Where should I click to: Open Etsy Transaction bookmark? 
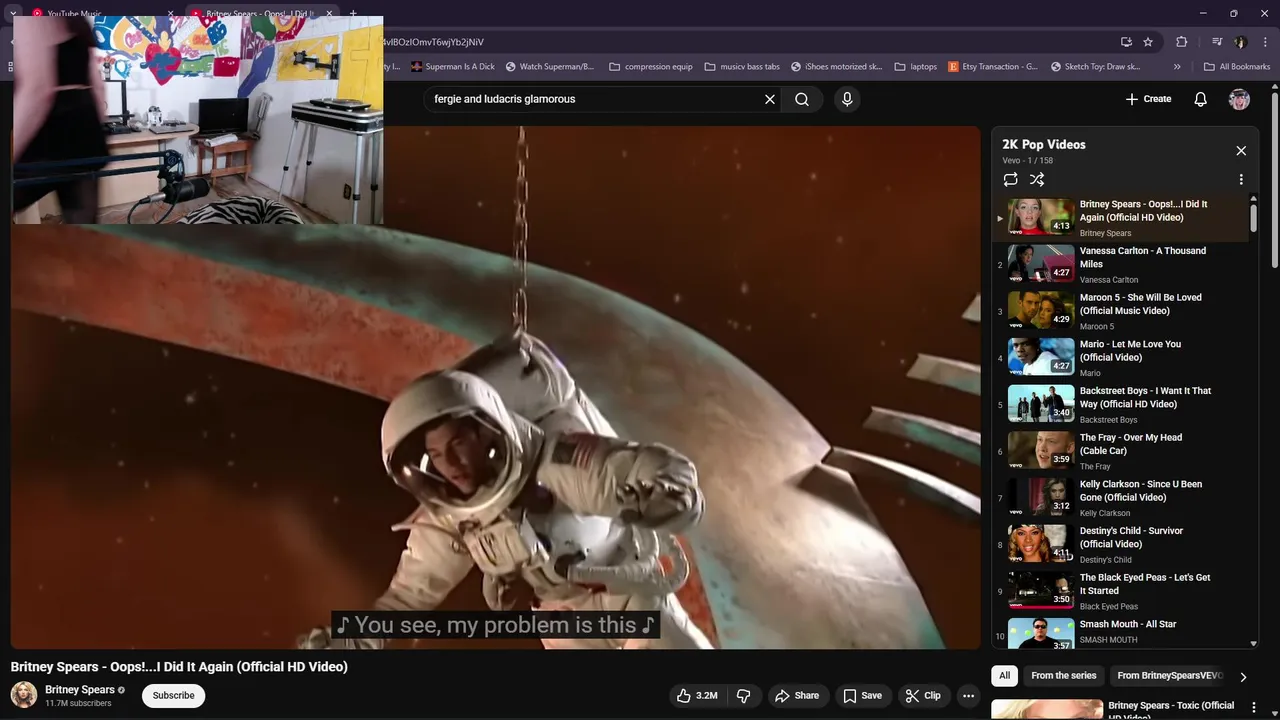[993, 67]
